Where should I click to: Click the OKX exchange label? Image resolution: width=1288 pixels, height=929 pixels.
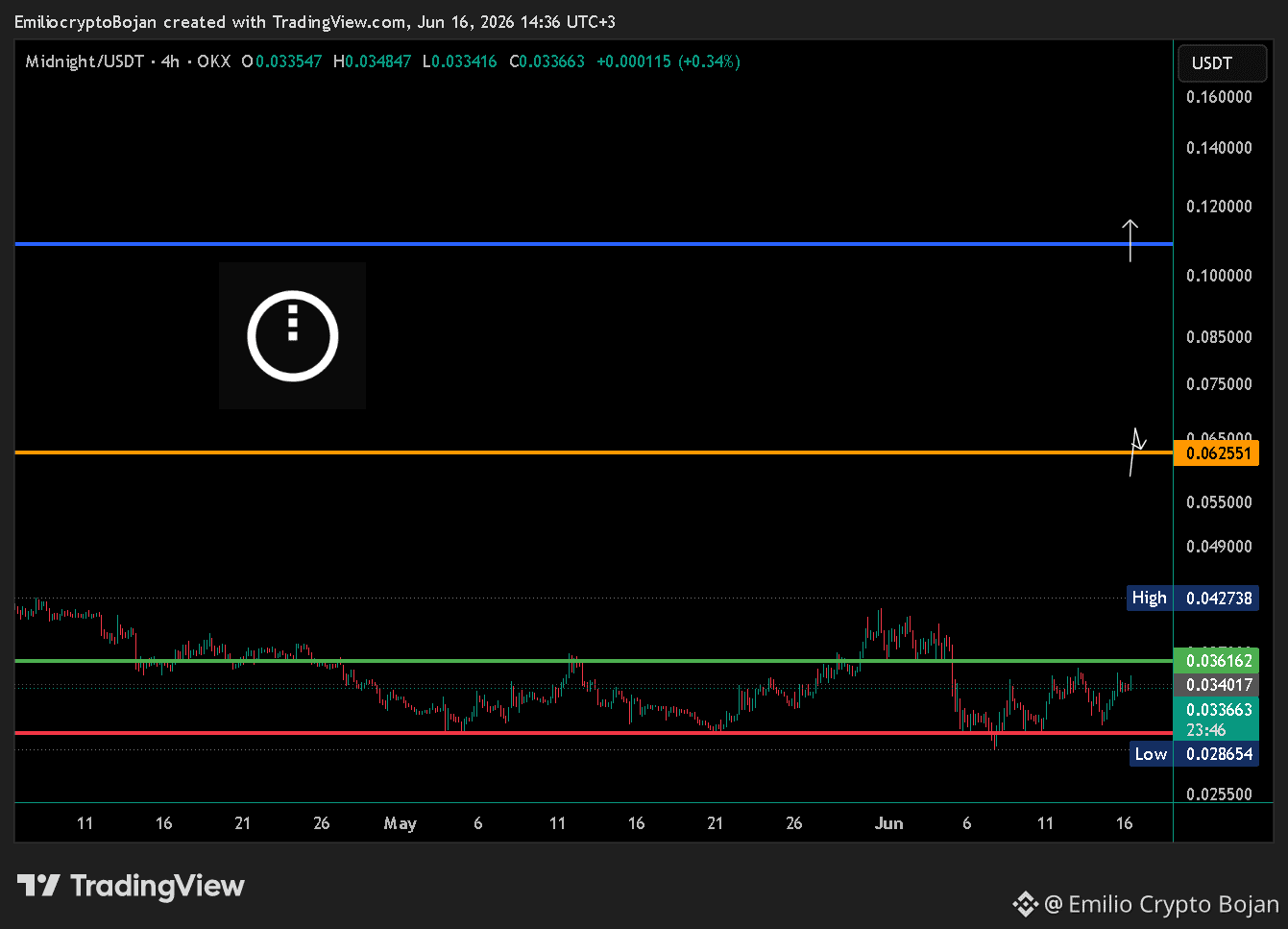point(214,61)
